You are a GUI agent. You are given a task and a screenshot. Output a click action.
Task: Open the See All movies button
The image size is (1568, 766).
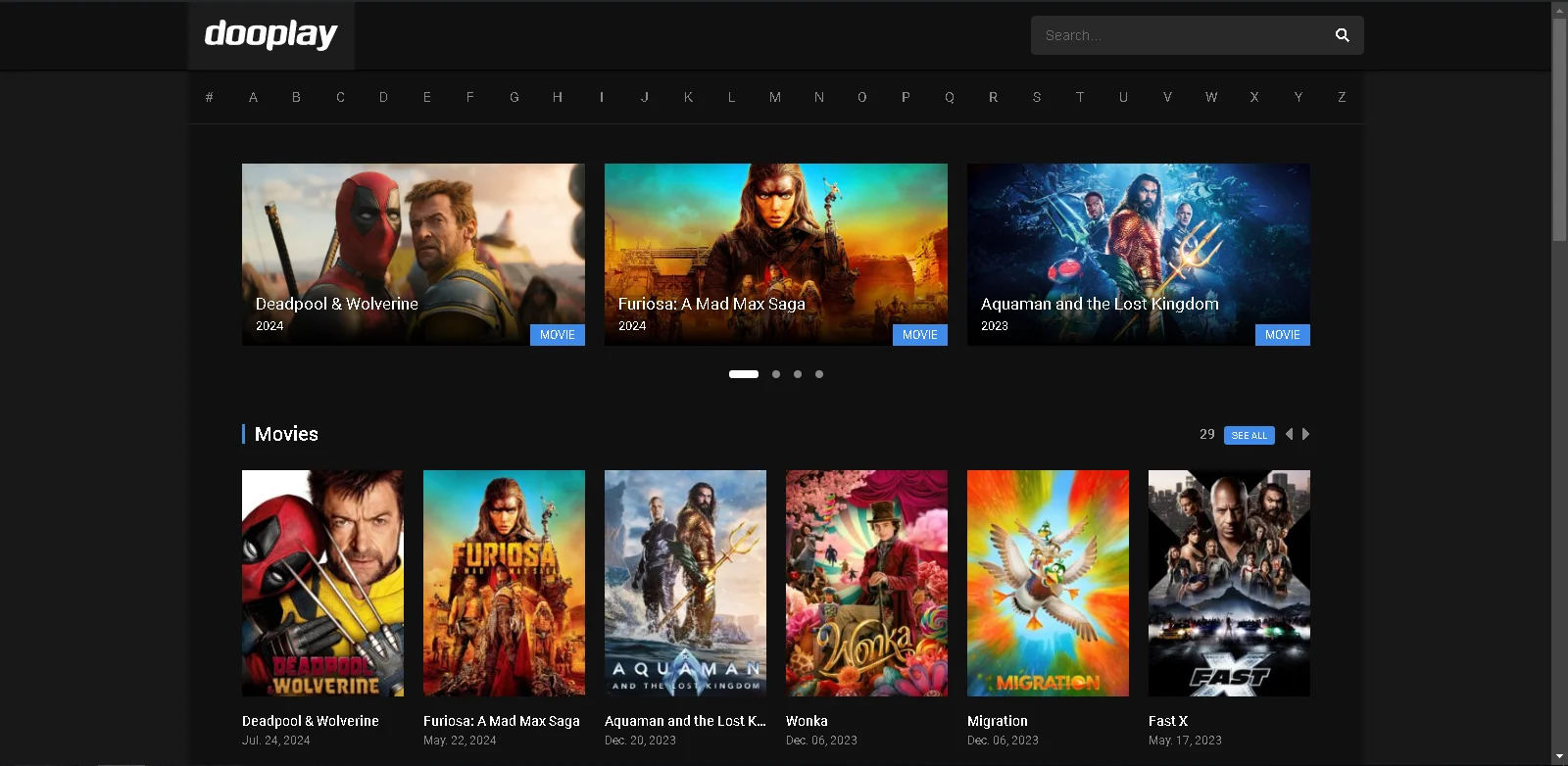click(1249, 435)
